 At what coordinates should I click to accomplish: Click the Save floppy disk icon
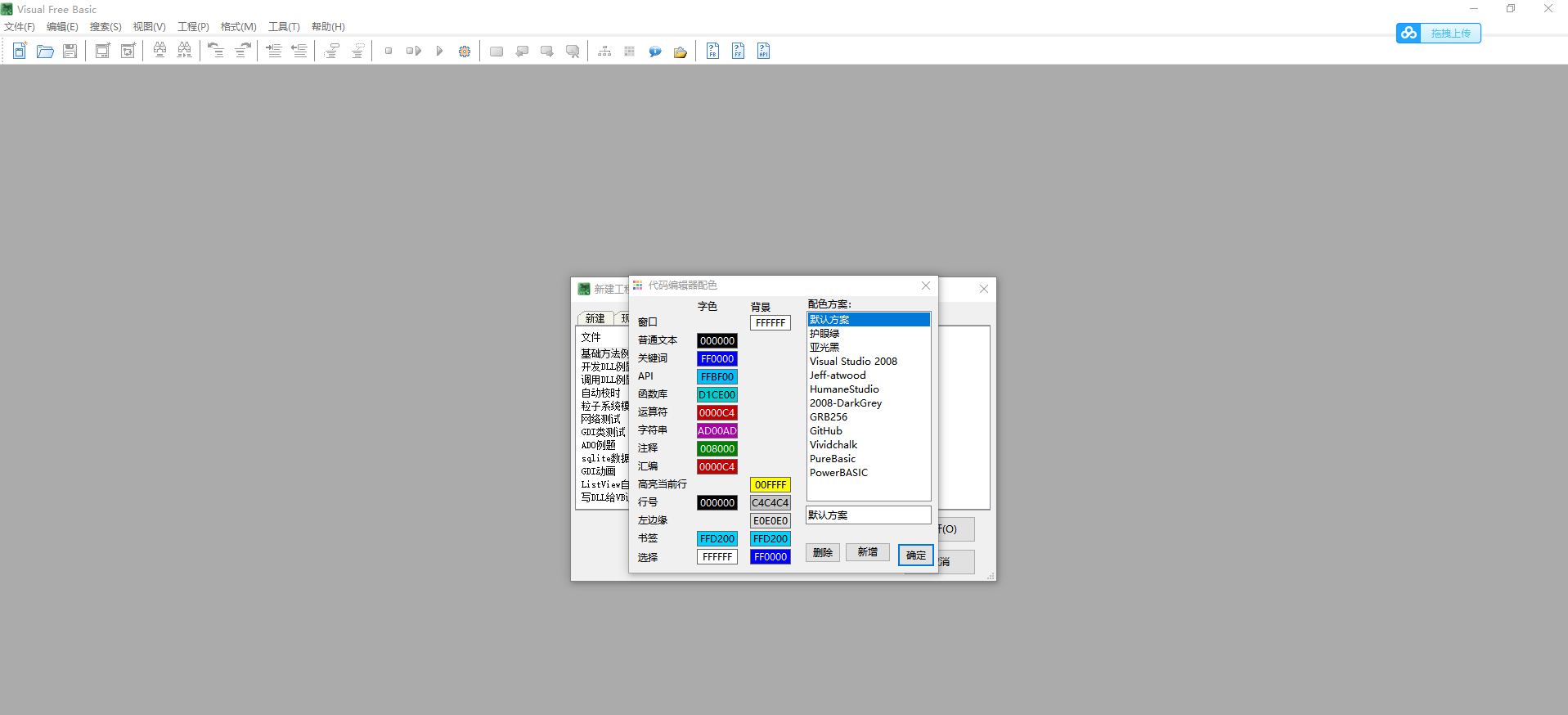(70, 51)
